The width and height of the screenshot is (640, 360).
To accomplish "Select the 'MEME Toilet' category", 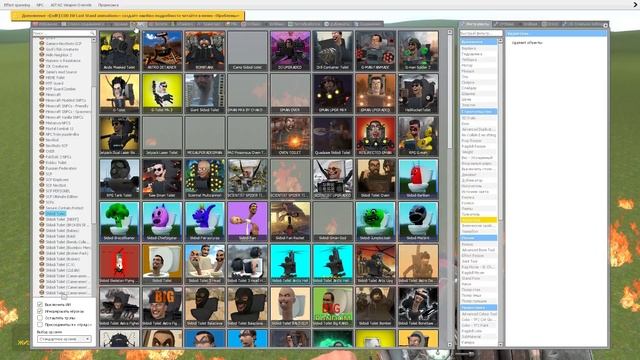I will (55, 78).
